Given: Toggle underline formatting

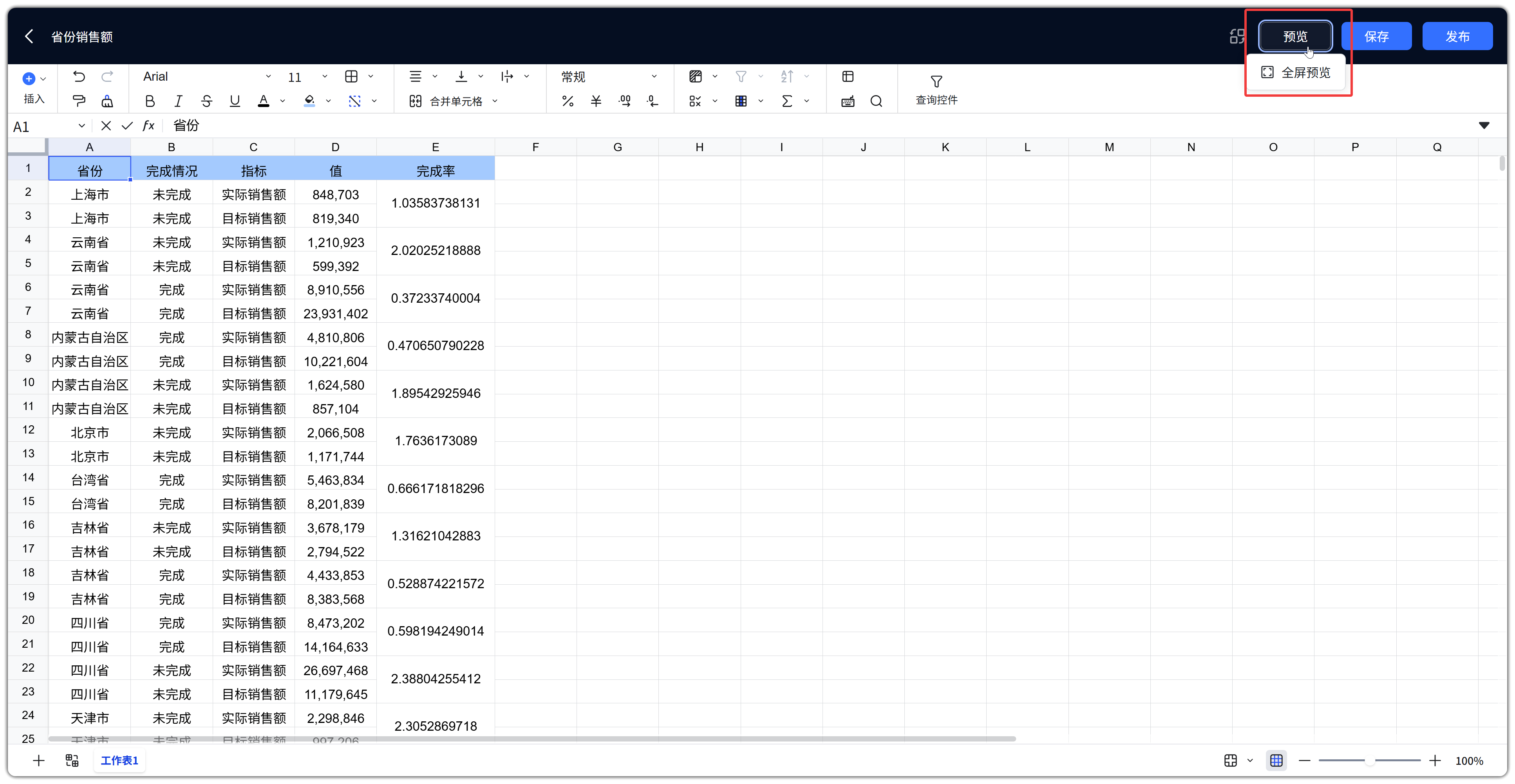Looking at the screenshot, I should coord(235,101).
